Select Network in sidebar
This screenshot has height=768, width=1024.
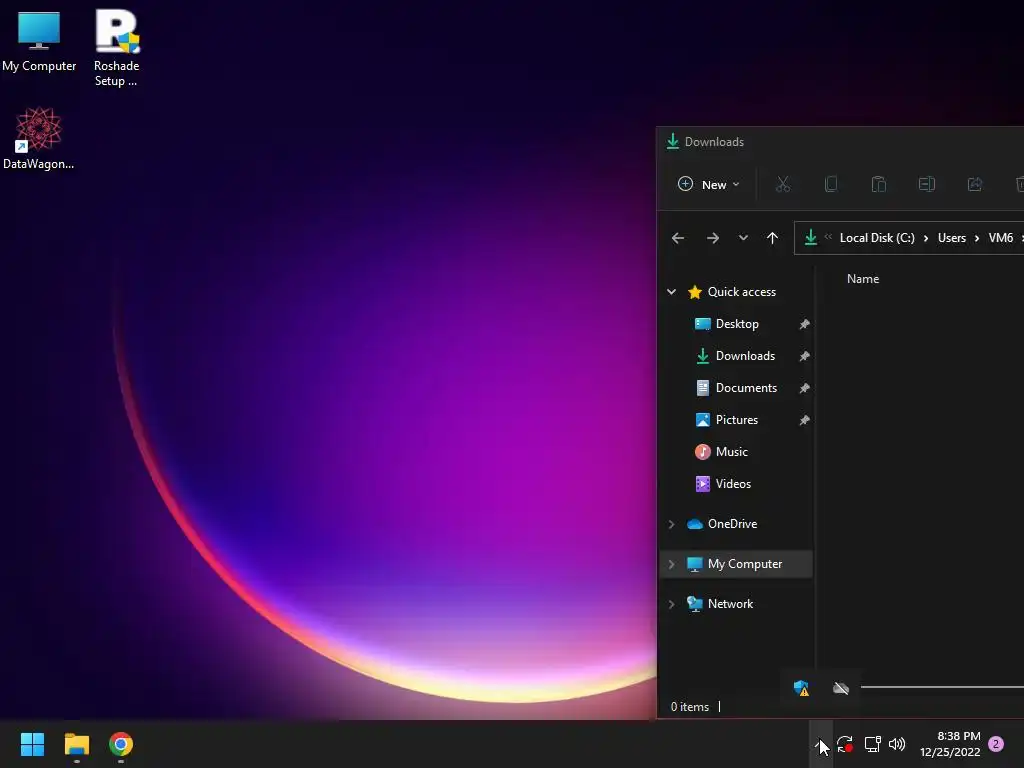[x=730, y=604]
